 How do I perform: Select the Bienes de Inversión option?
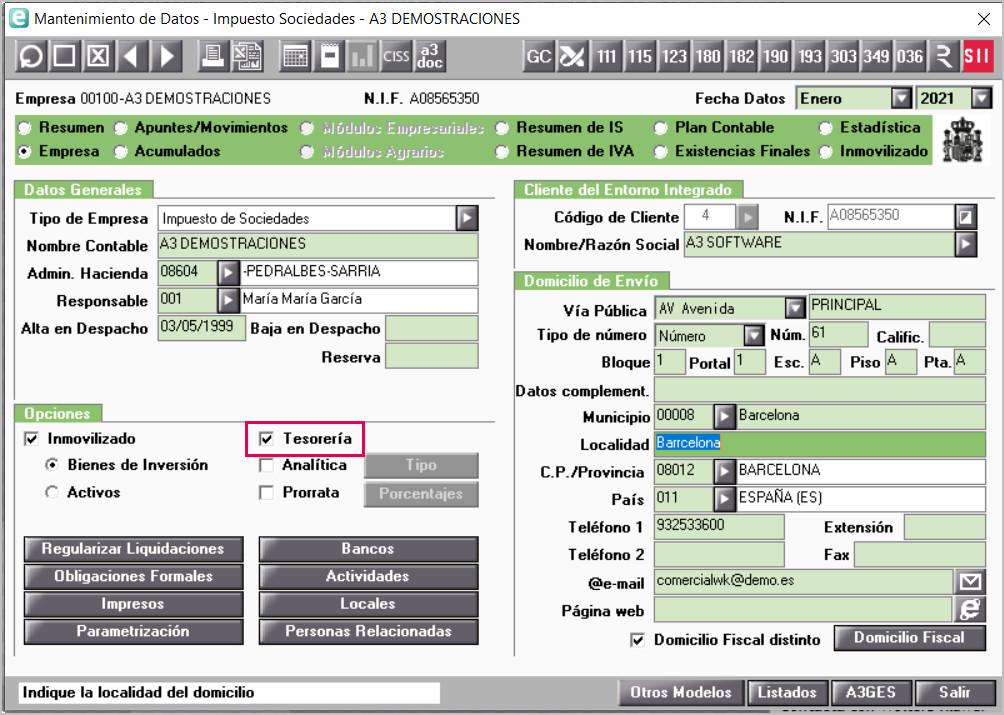(x=52, y=465)
